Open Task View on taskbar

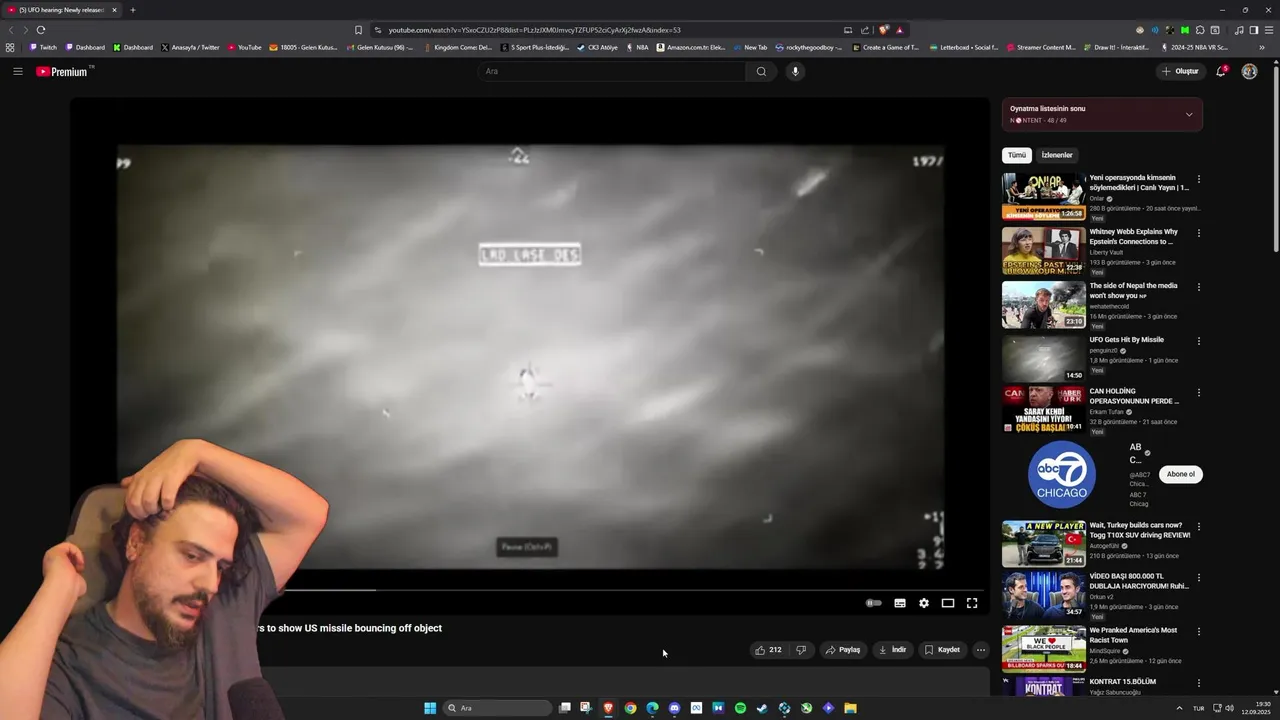coord(564,708)
